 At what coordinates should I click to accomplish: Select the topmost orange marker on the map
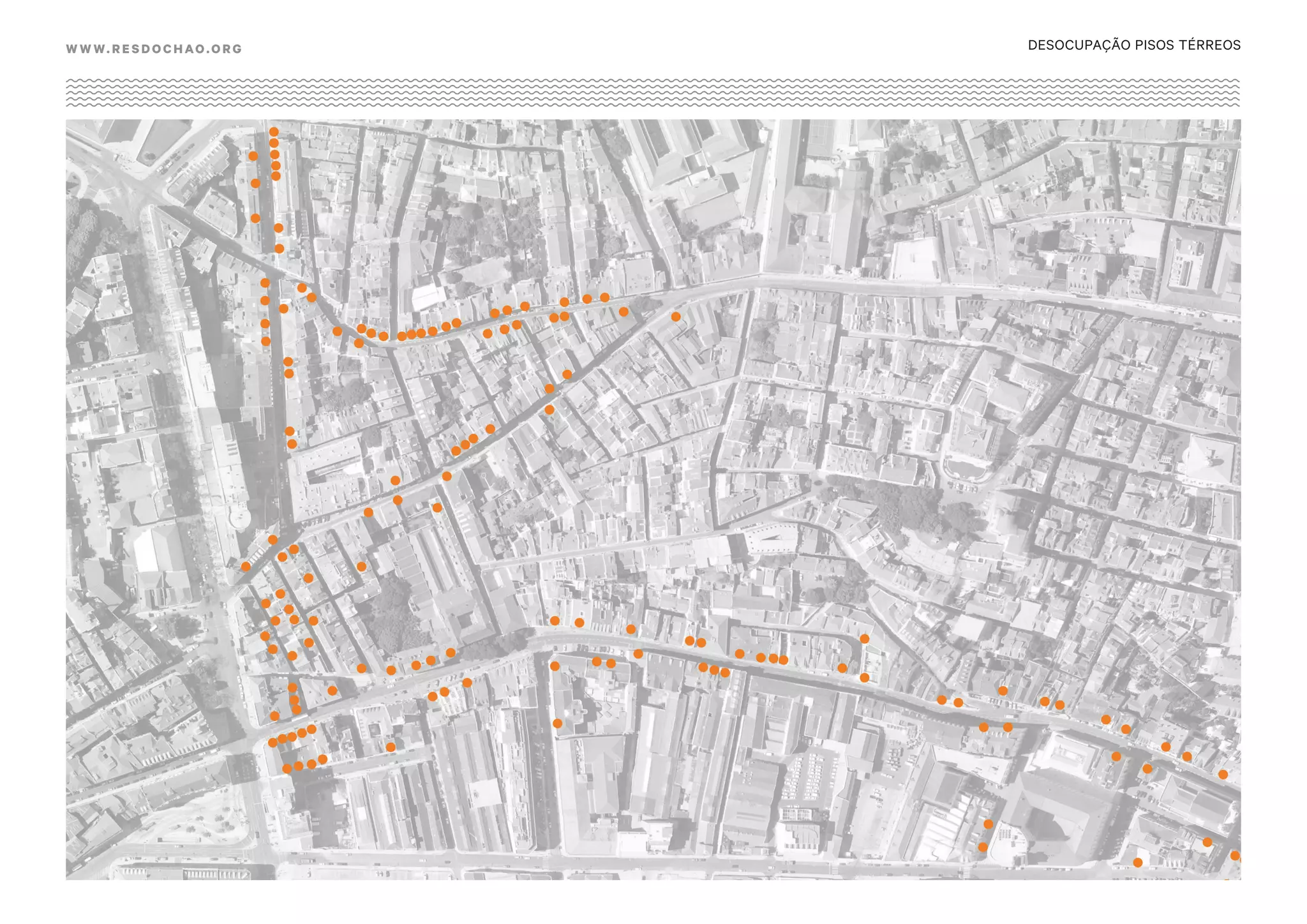coord(274,131)
